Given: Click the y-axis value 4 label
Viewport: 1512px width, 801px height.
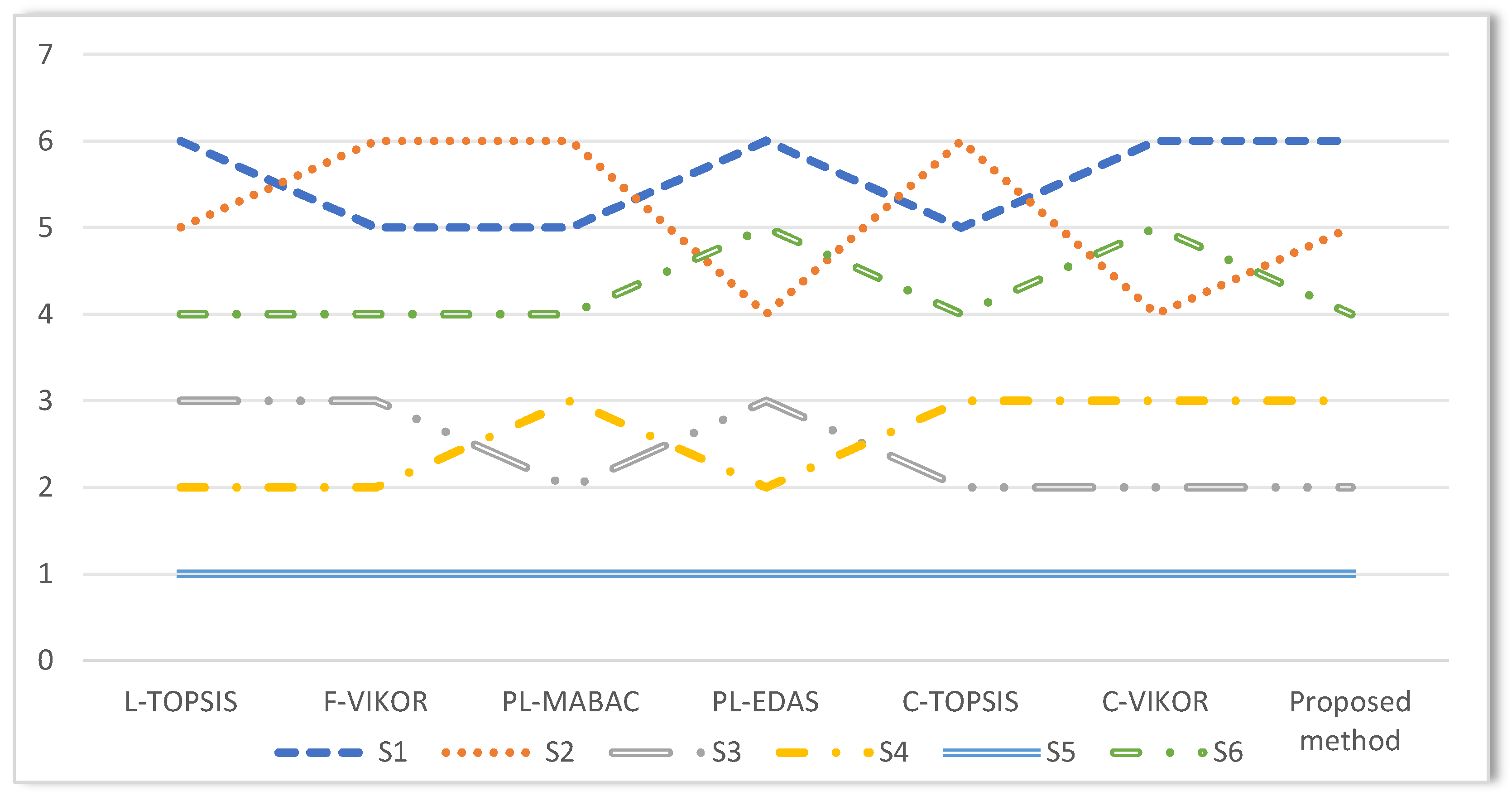Looking at the screenshot, I should (x=45, y=314).
